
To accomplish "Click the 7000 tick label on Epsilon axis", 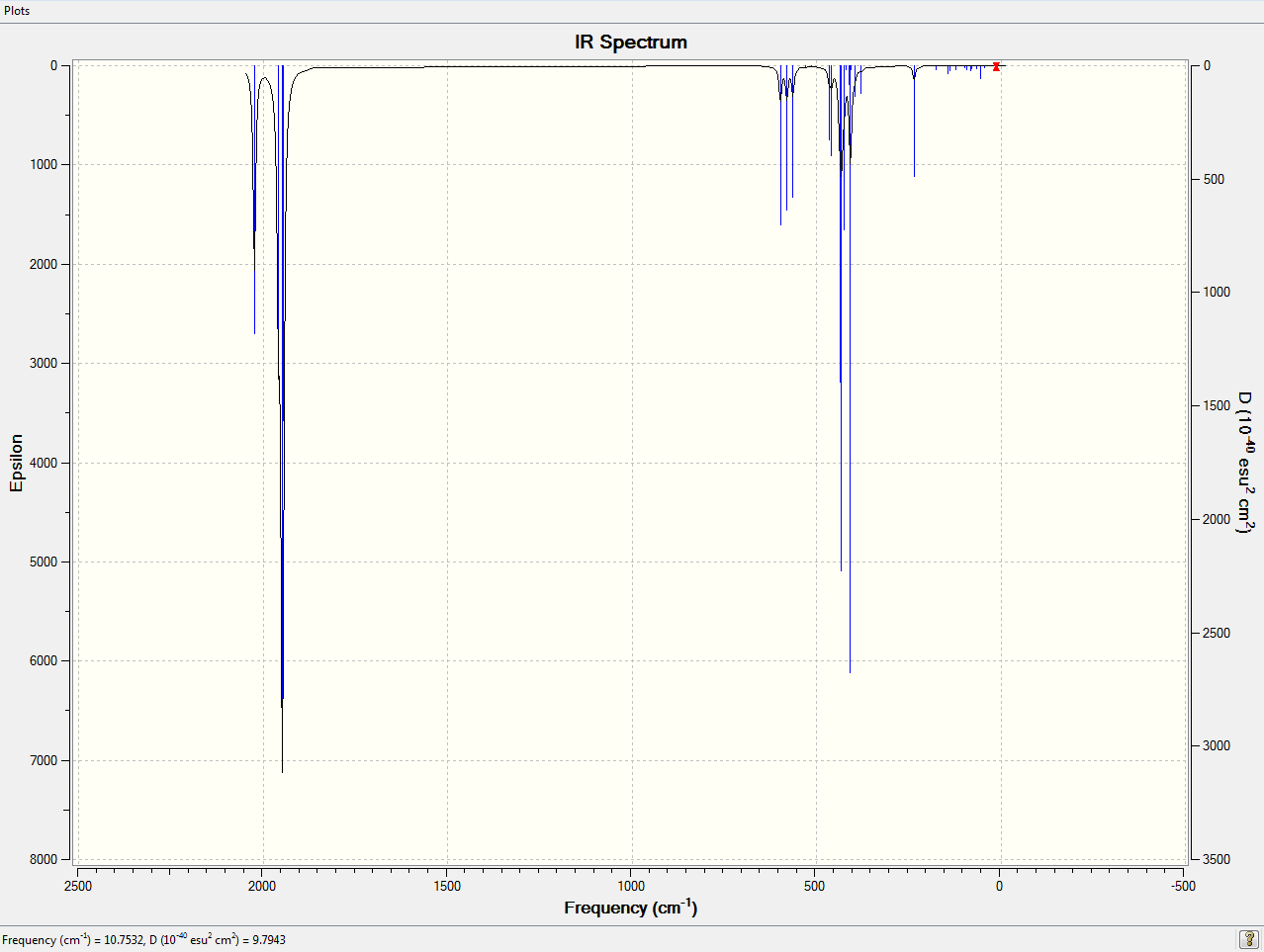I will coord(44,760).
